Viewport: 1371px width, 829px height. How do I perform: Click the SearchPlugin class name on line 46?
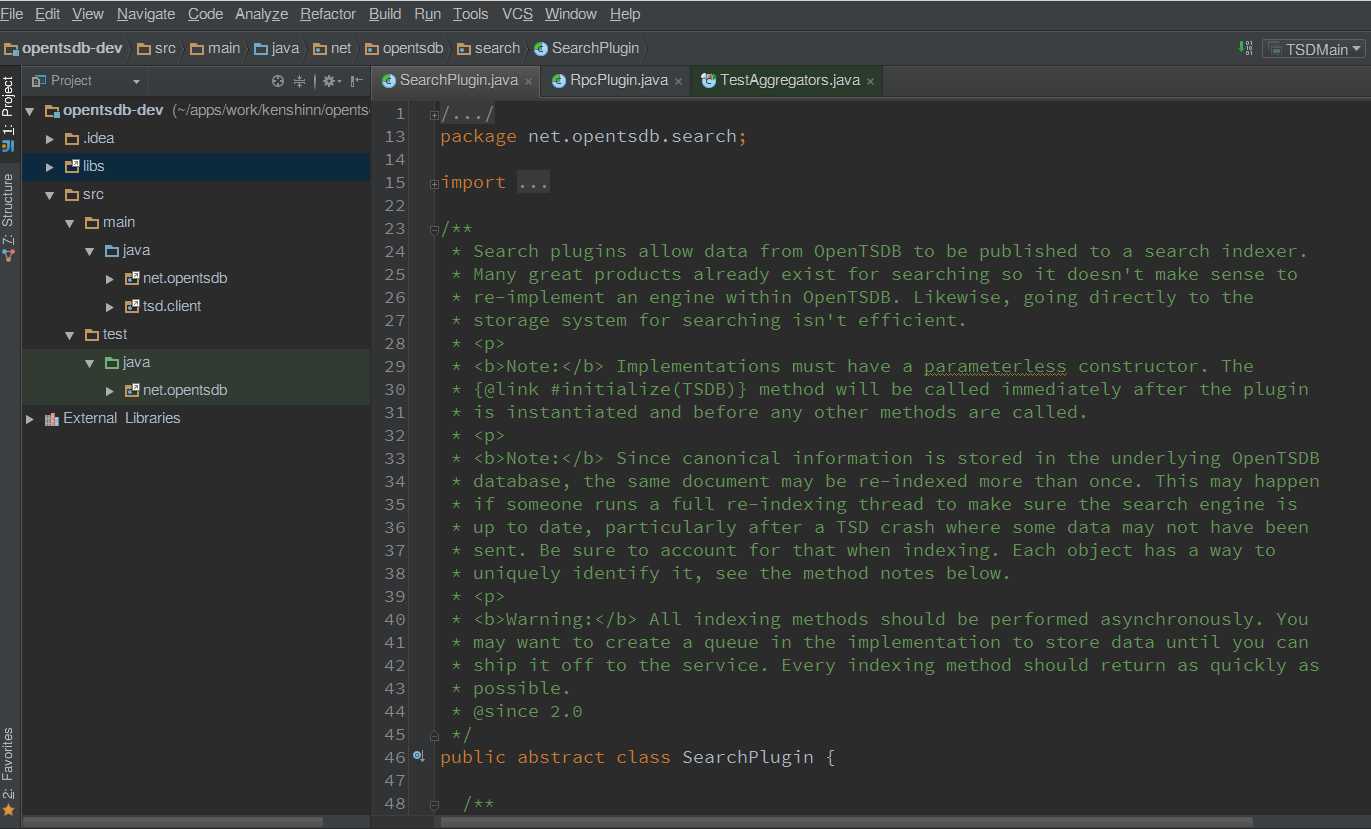tap(748, 757)
